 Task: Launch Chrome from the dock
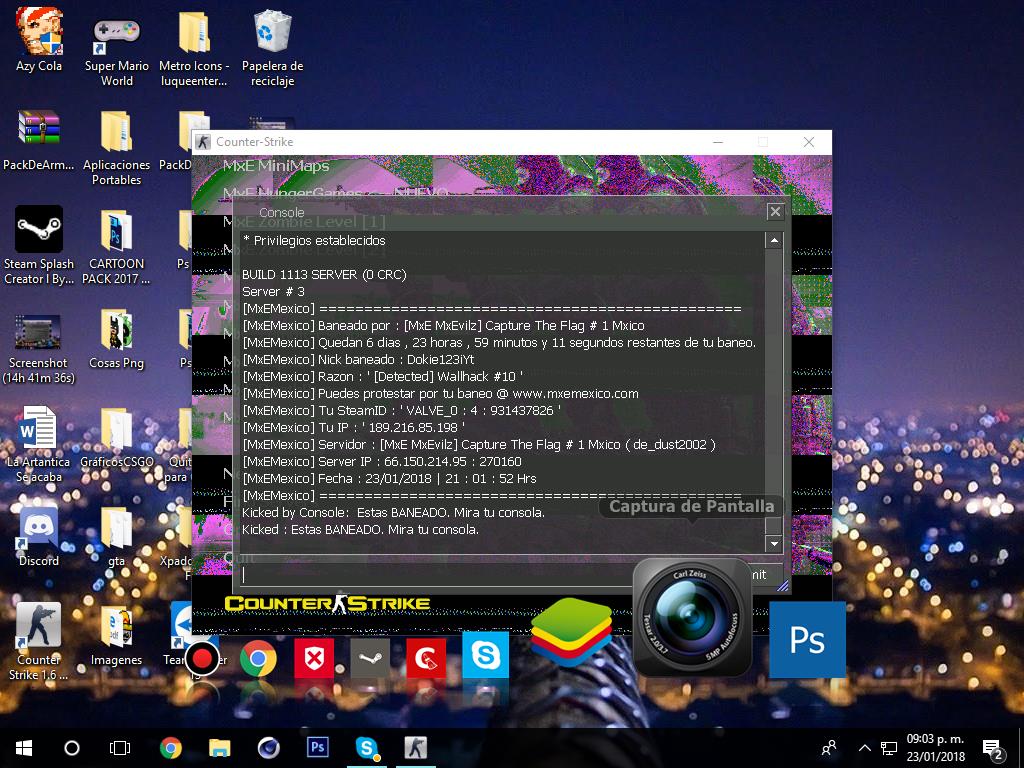(258, 658)
